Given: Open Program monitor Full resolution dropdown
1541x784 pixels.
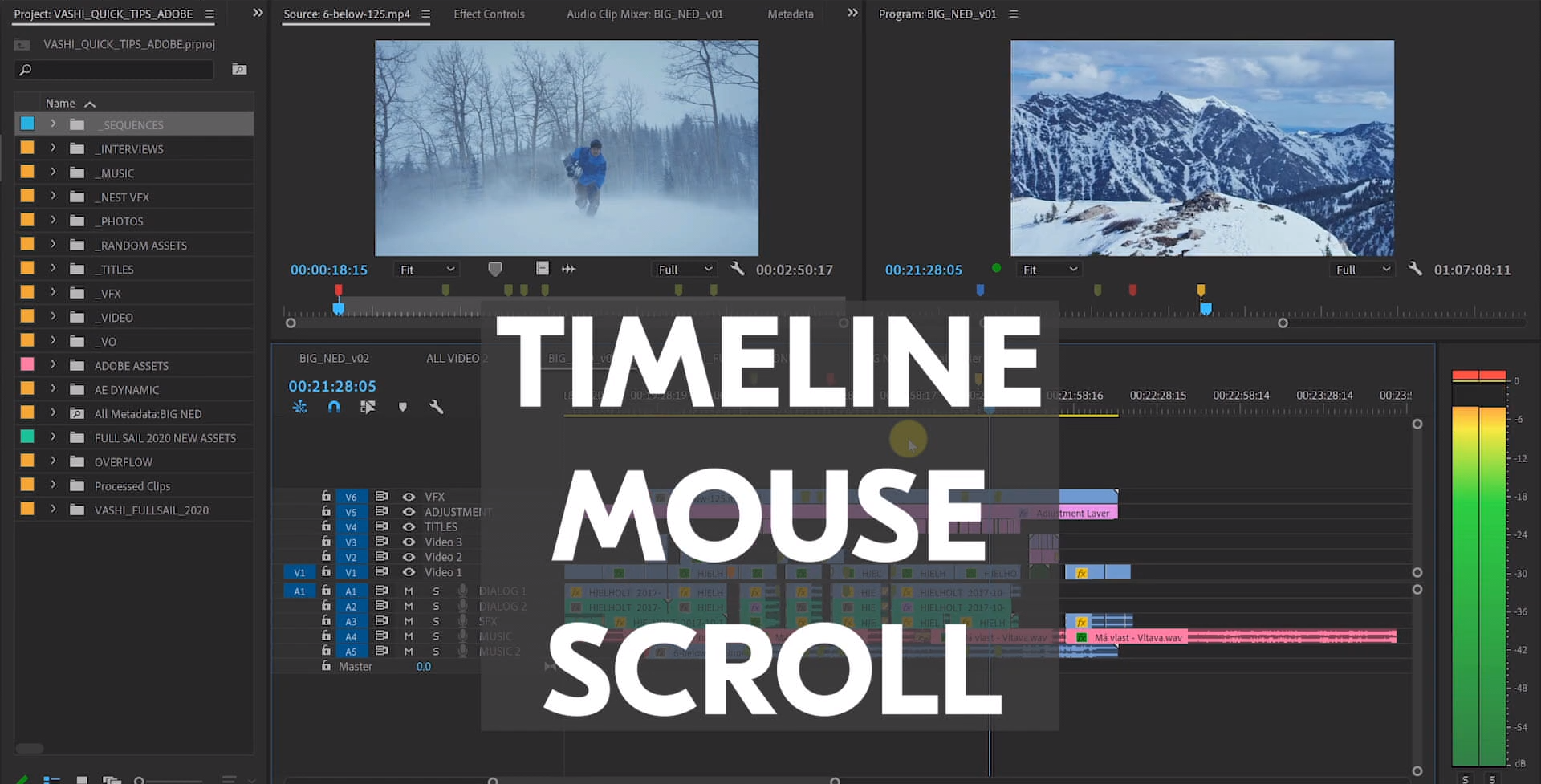Looking at the screenshot, I should pyautogui.click(x=1362, y=270).
